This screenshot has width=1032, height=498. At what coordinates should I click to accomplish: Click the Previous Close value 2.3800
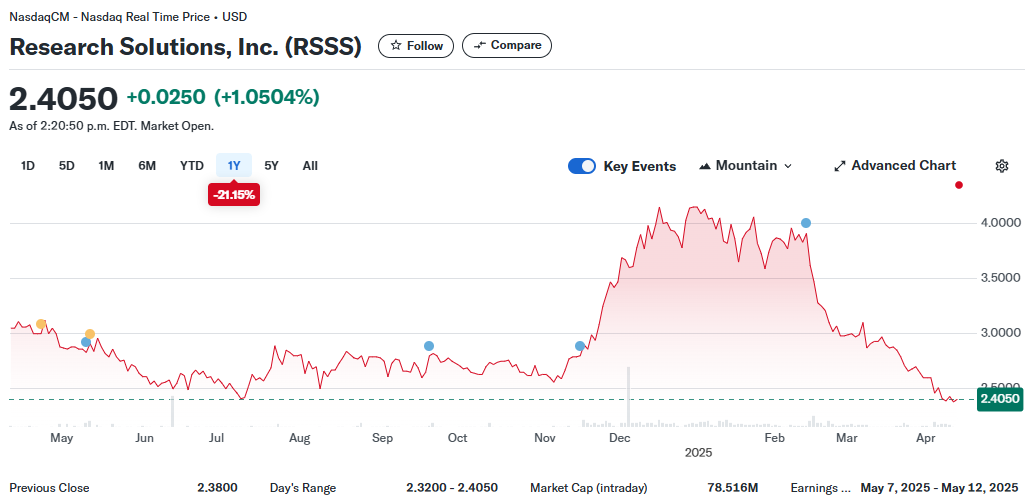[x=217, y=488]
